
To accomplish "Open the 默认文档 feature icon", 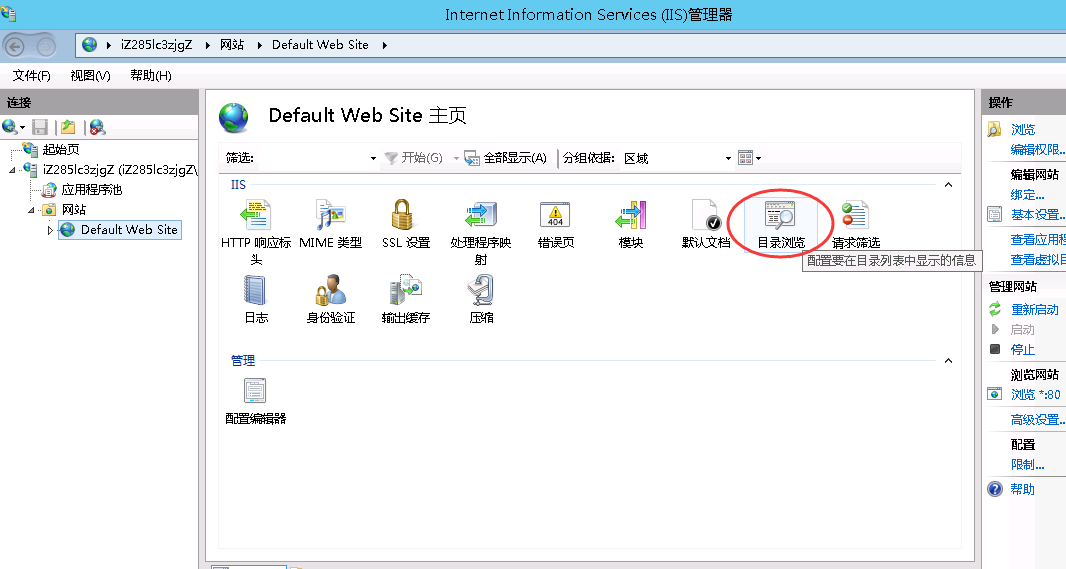I will [x=706, y=216].
